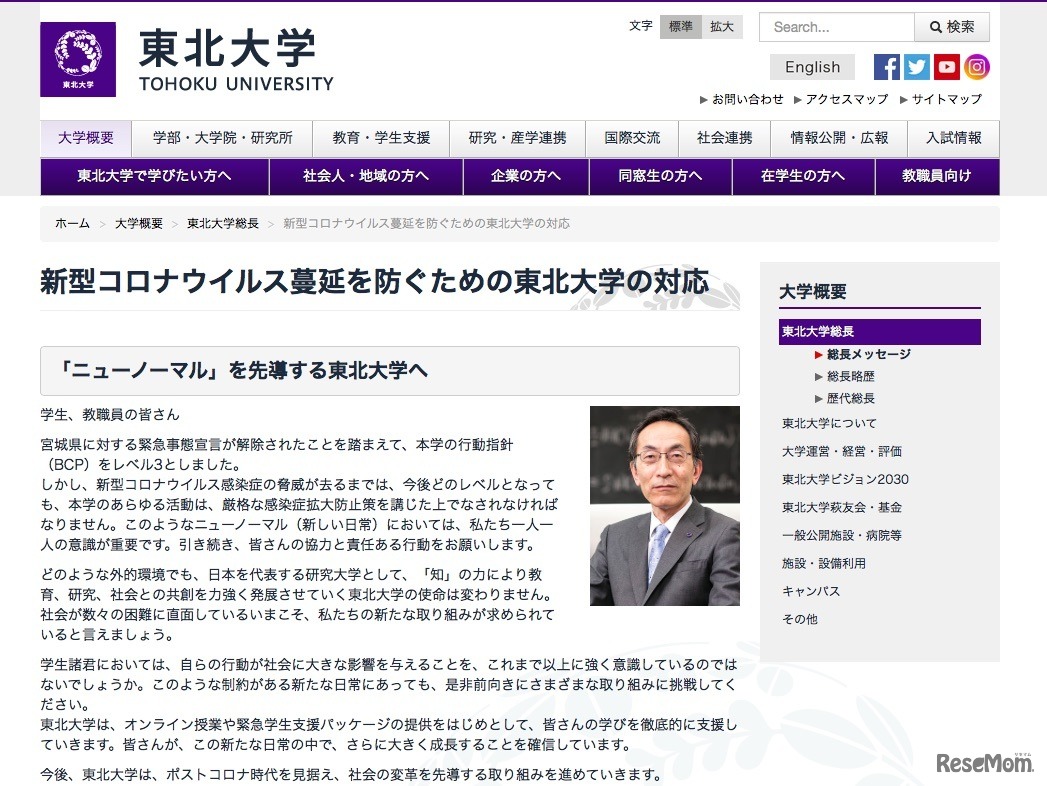The width and height of the screenshot is (1047, 786).
Task: Set text size to 標準
Action: (x=680, y=27)
